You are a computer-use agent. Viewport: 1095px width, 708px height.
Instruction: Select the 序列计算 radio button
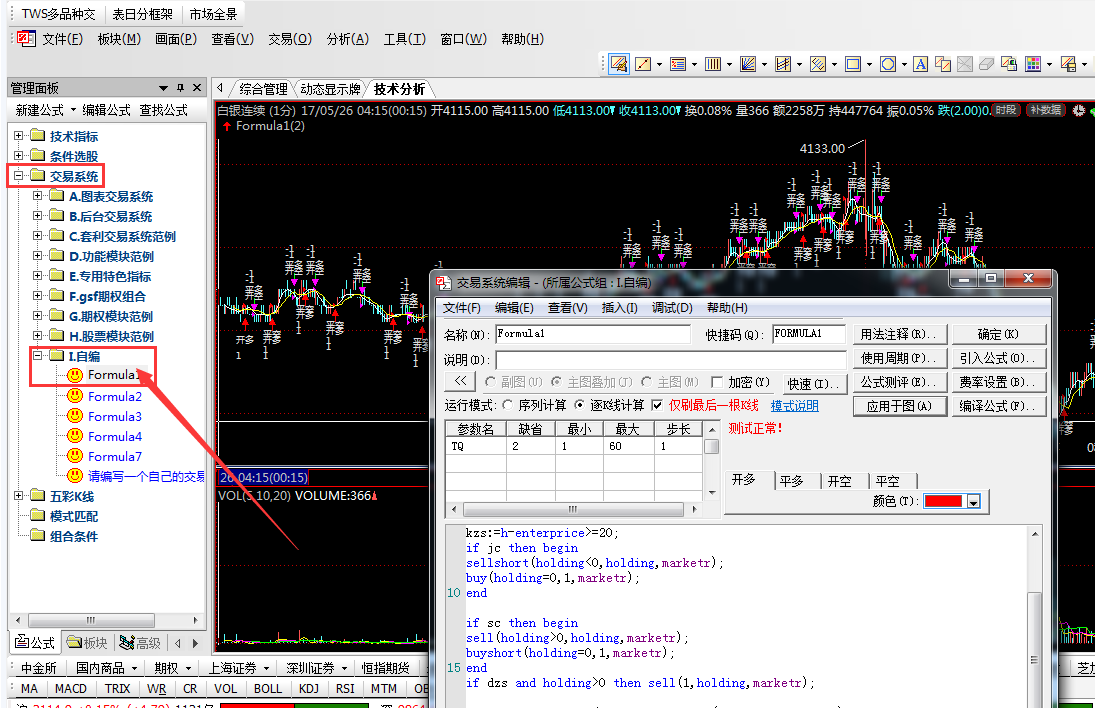click(508, 405)
